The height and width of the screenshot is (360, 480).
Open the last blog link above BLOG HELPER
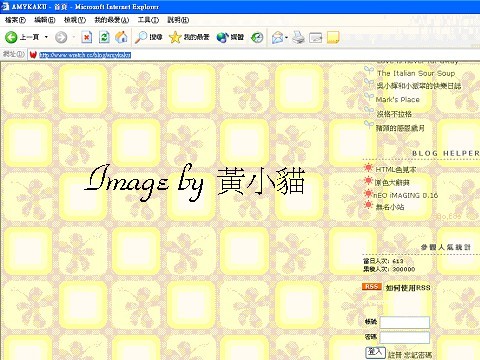pyautogui.click(x=400, y=128)
